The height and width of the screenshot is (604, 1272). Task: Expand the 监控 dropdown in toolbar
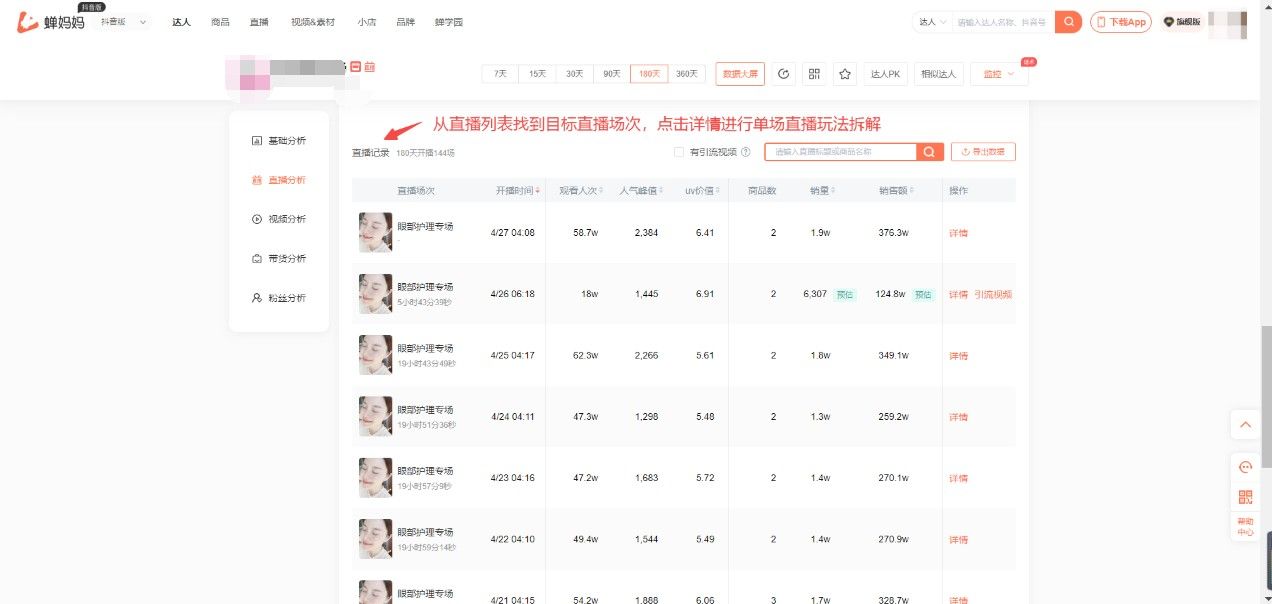pos(996,73)
